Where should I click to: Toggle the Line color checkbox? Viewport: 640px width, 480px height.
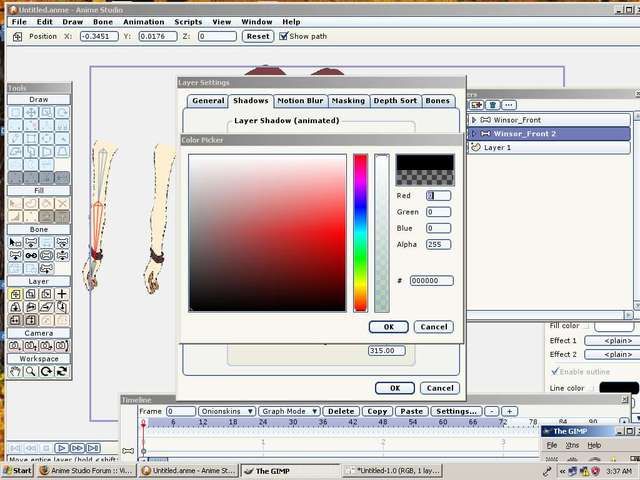(592, 388)
